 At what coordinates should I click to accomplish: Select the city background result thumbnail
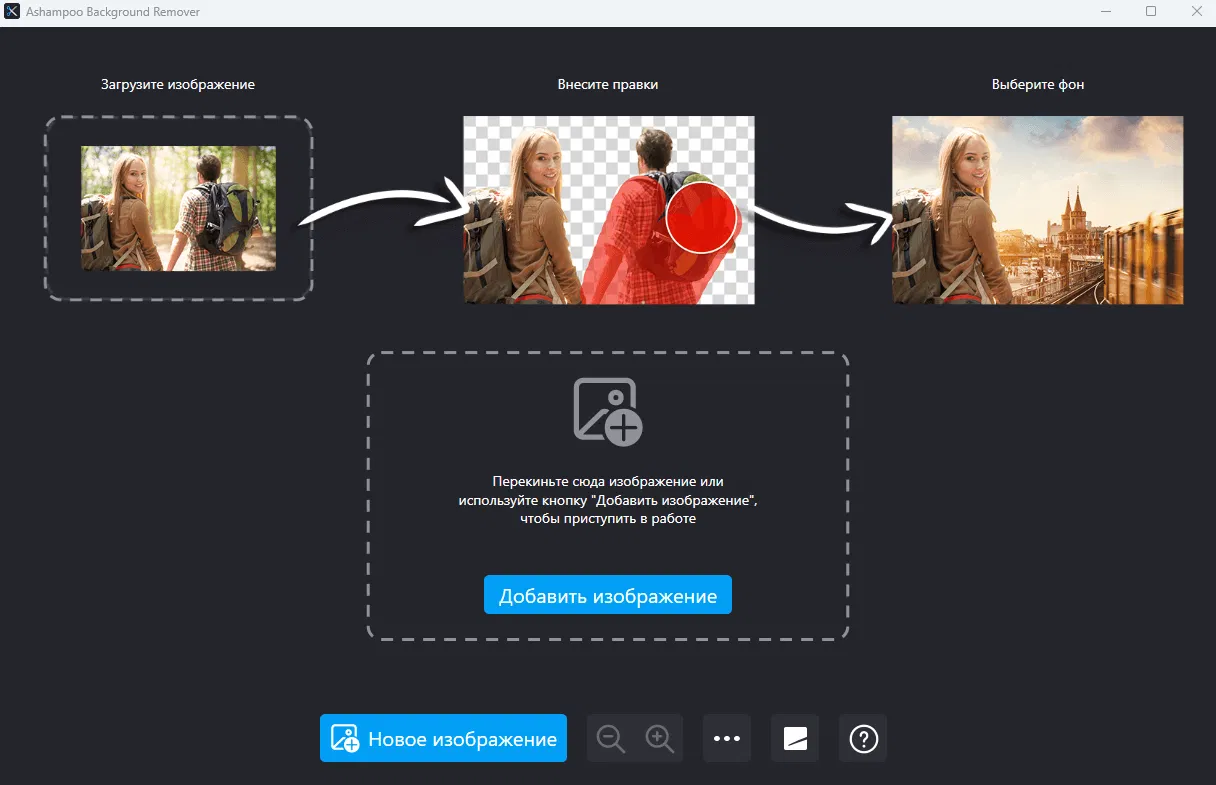1037,210
